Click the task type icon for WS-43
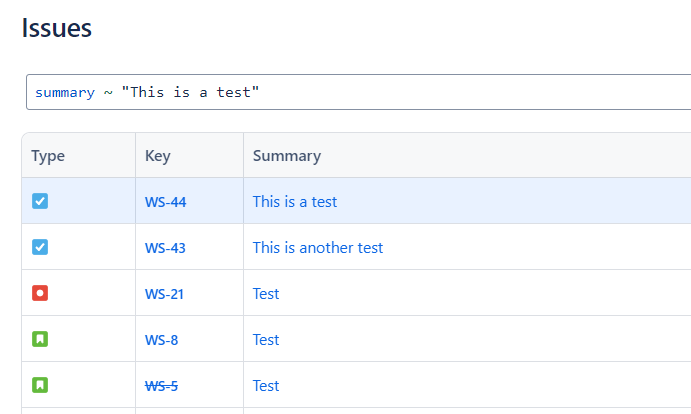The height and width of the screenshot is (414, 691). (40, 247)
